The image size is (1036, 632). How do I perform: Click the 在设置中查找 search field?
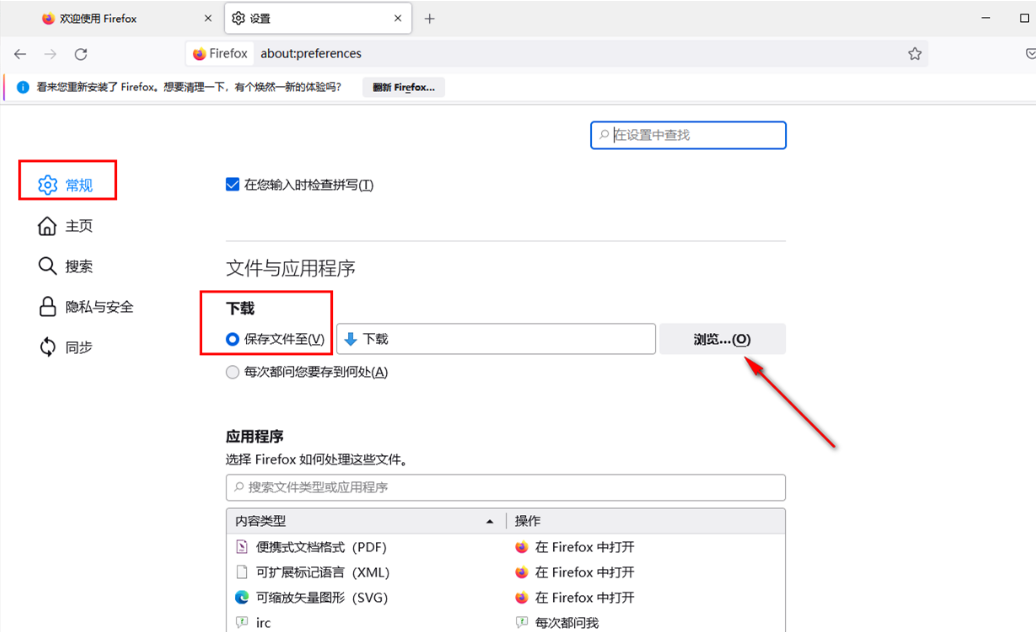(x=688, y=135)
